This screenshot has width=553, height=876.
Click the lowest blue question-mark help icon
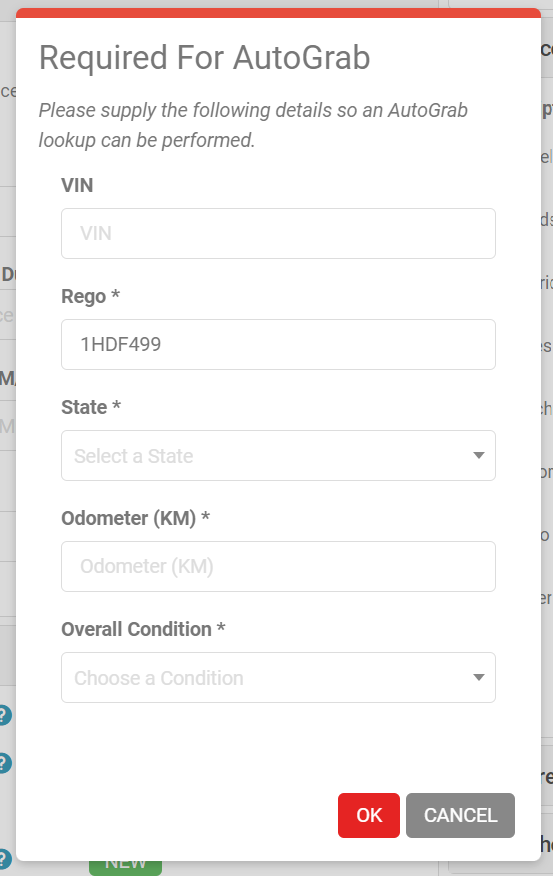click(4, 860)
